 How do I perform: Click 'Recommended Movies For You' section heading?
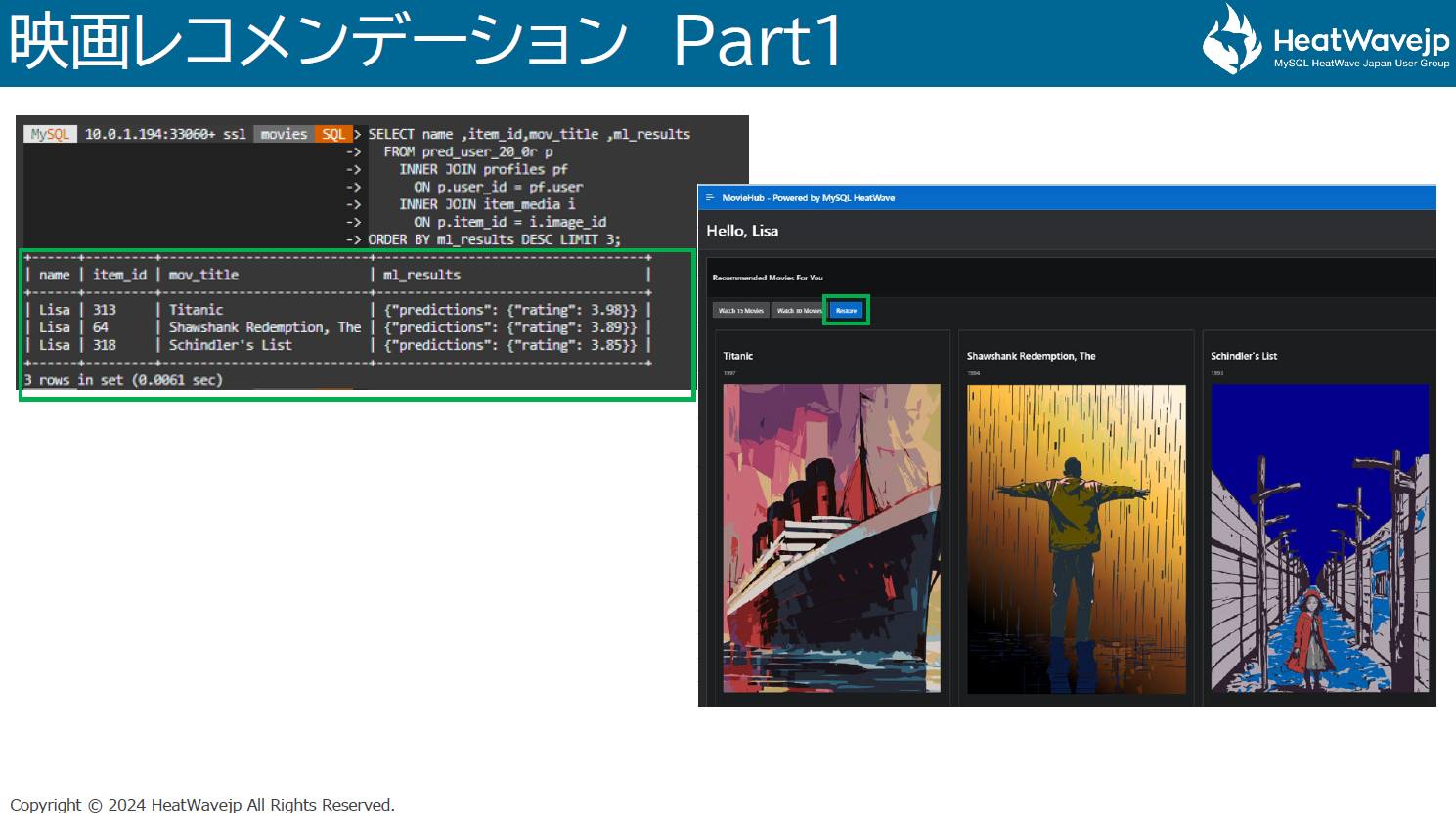[x=768, y=278]
